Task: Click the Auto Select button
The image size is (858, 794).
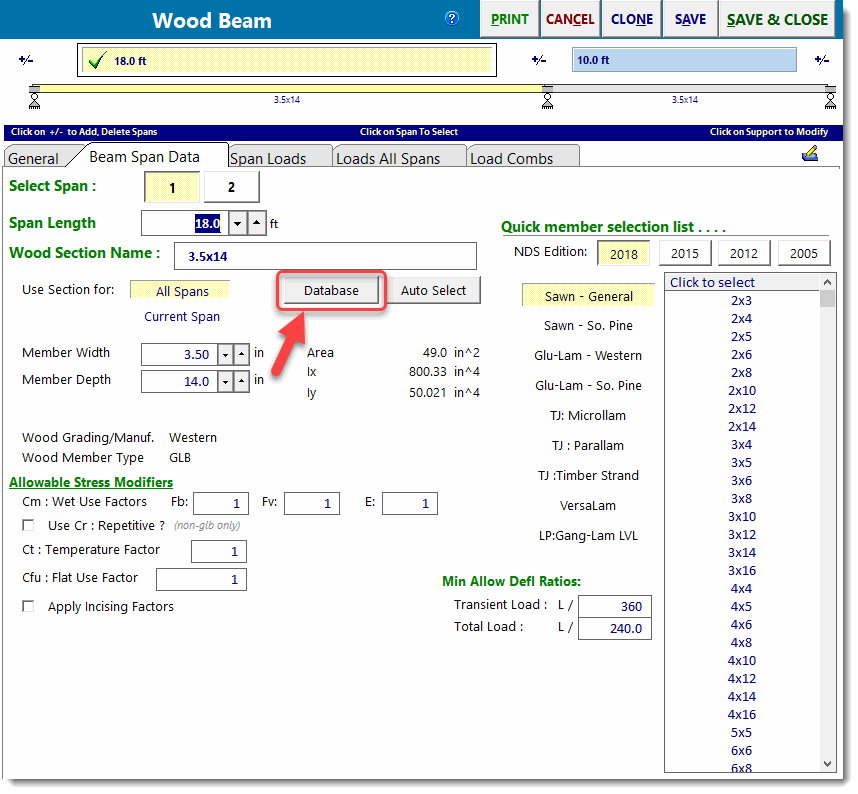Action: (x=434, y=290)
